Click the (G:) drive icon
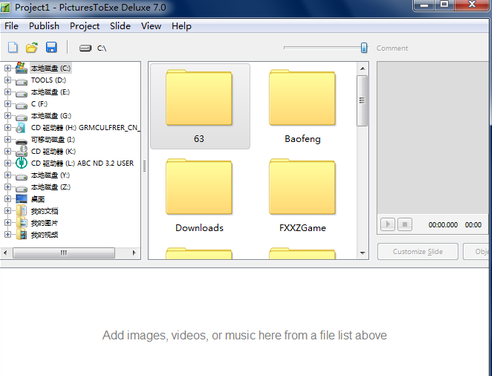Screen dimensions: 492x376 (21, 117)
